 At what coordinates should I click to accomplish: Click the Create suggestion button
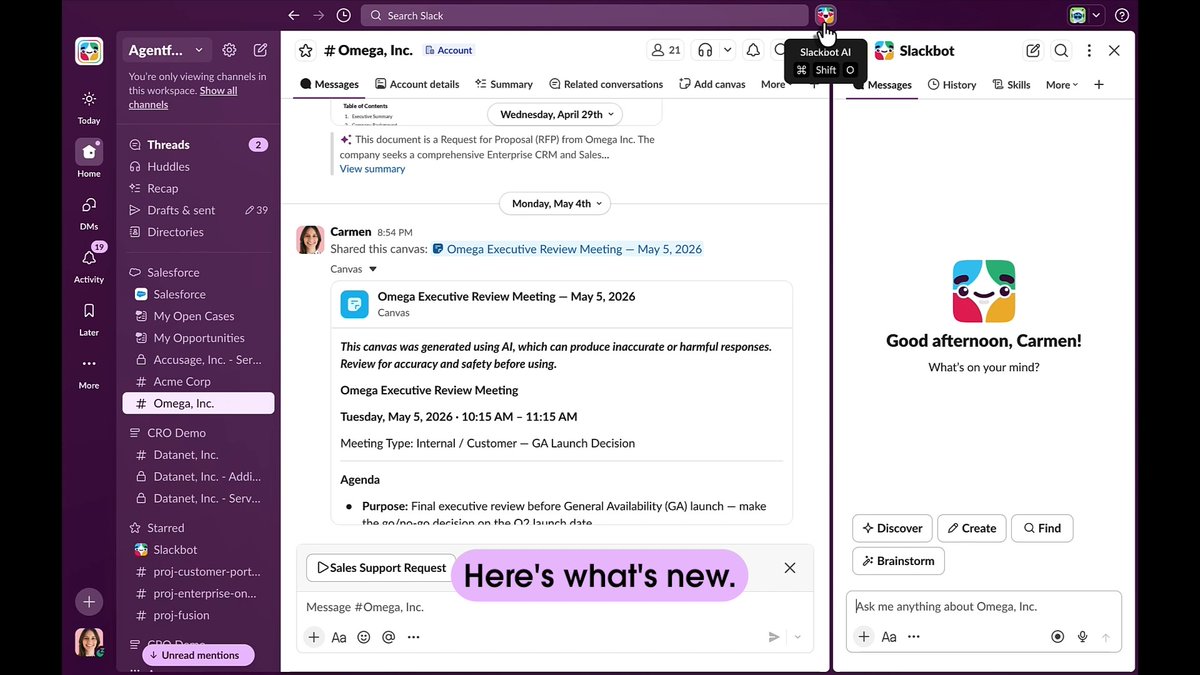coord(971,528)
